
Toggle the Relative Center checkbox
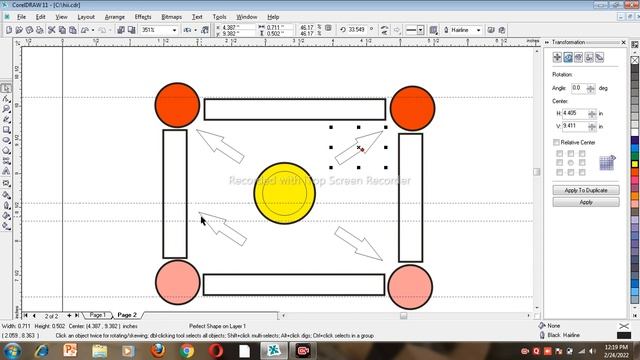[556, 142]
